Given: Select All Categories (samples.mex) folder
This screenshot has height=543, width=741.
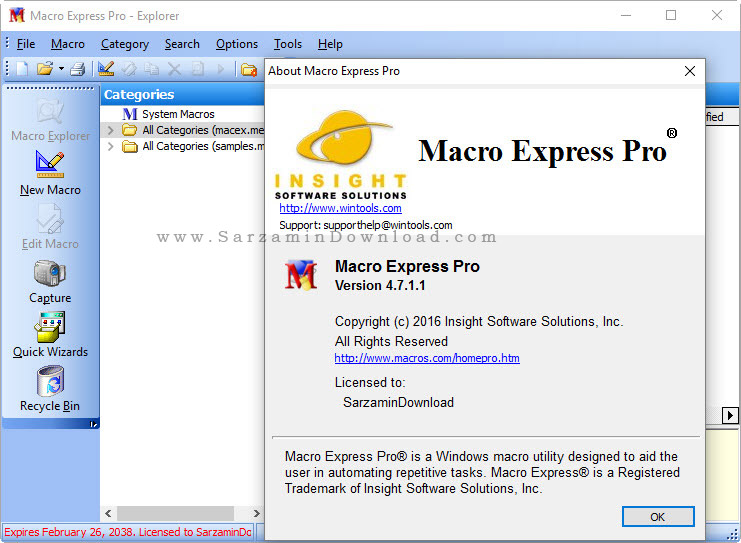Looking at the screenshot, I should click(193, 146).
